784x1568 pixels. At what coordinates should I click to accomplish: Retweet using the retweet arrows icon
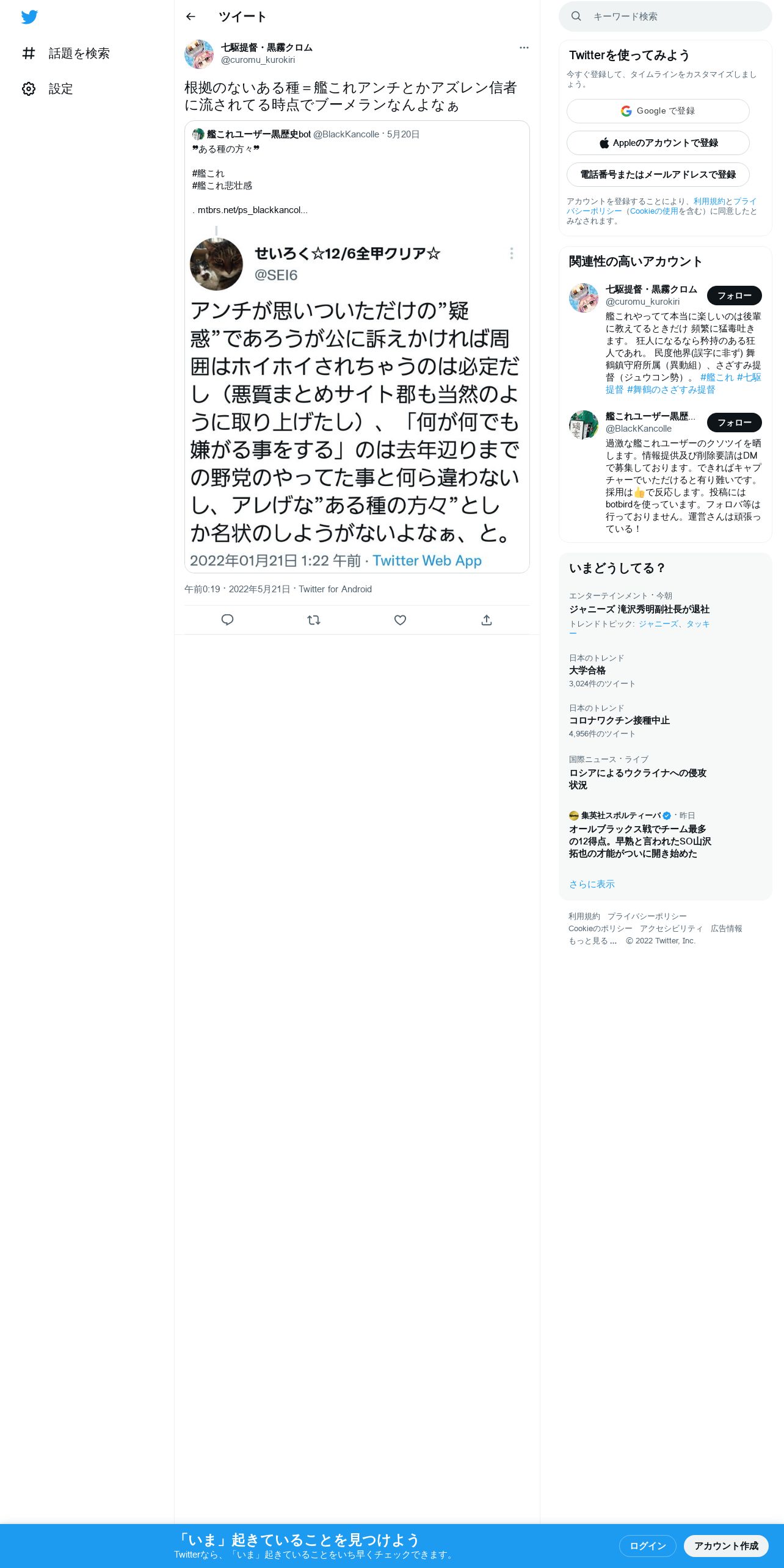pyautogui.click(x=314, y=620)
